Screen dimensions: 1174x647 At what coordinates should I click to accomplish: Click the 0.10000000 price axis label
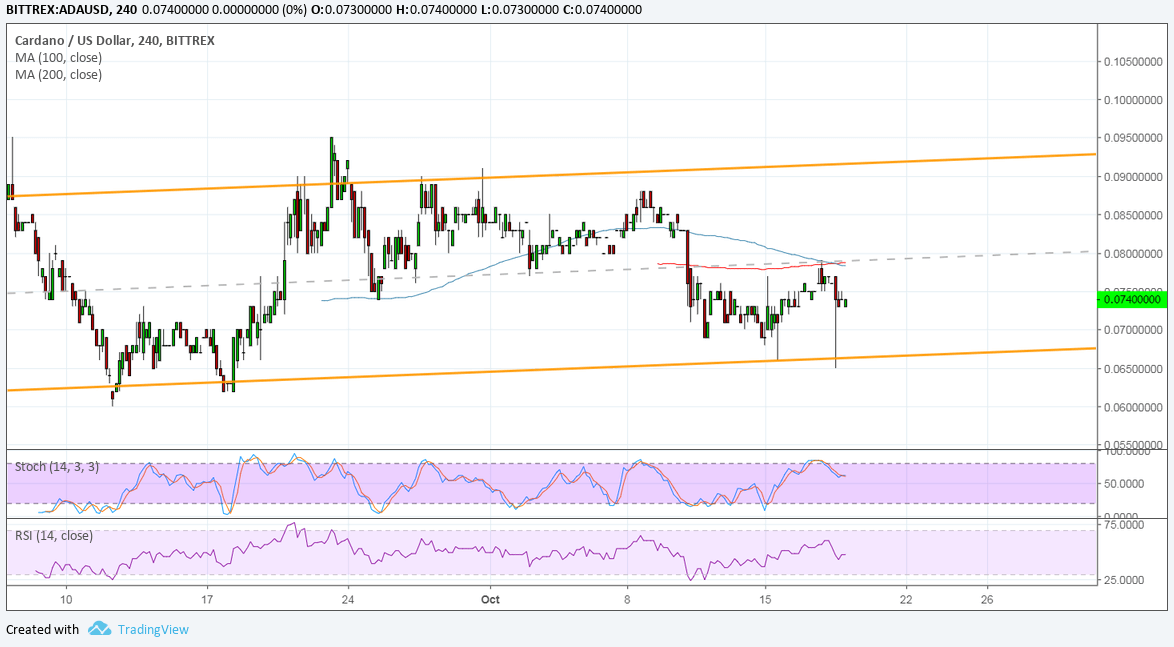[x=1133, y=100]
